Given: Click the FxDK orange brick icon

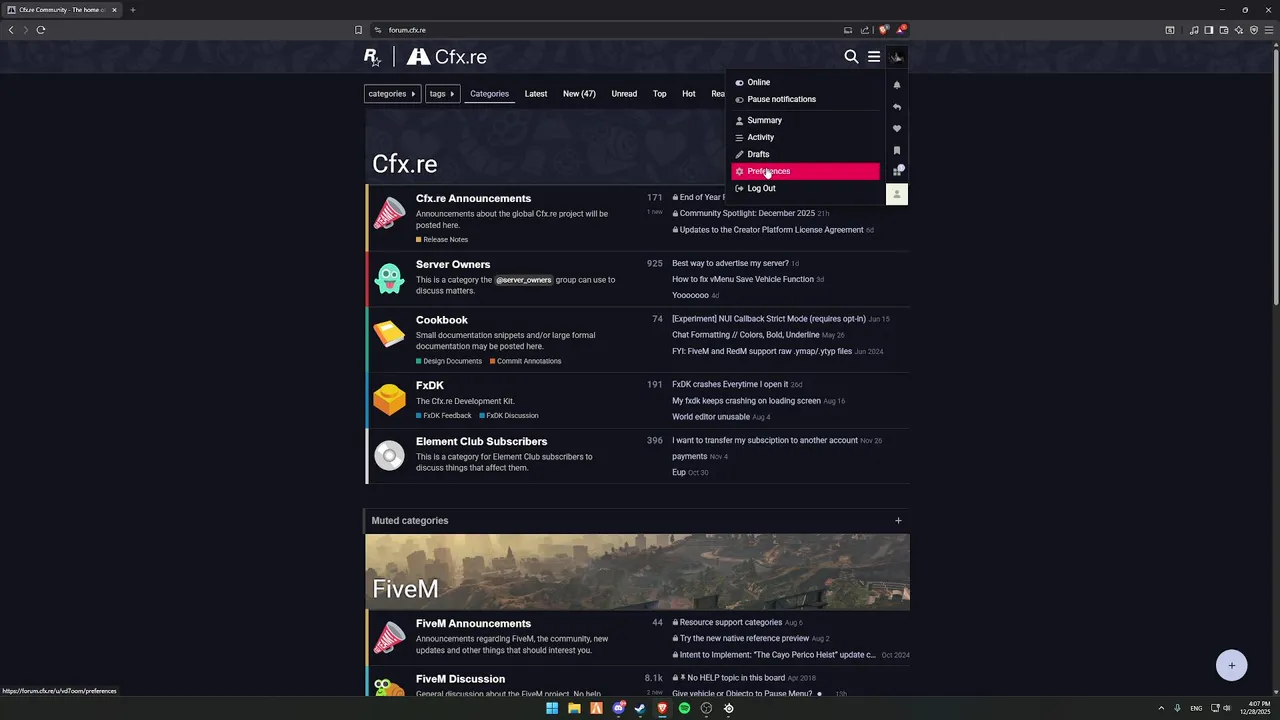Looking at the screenshot, I should coord(389,399).
